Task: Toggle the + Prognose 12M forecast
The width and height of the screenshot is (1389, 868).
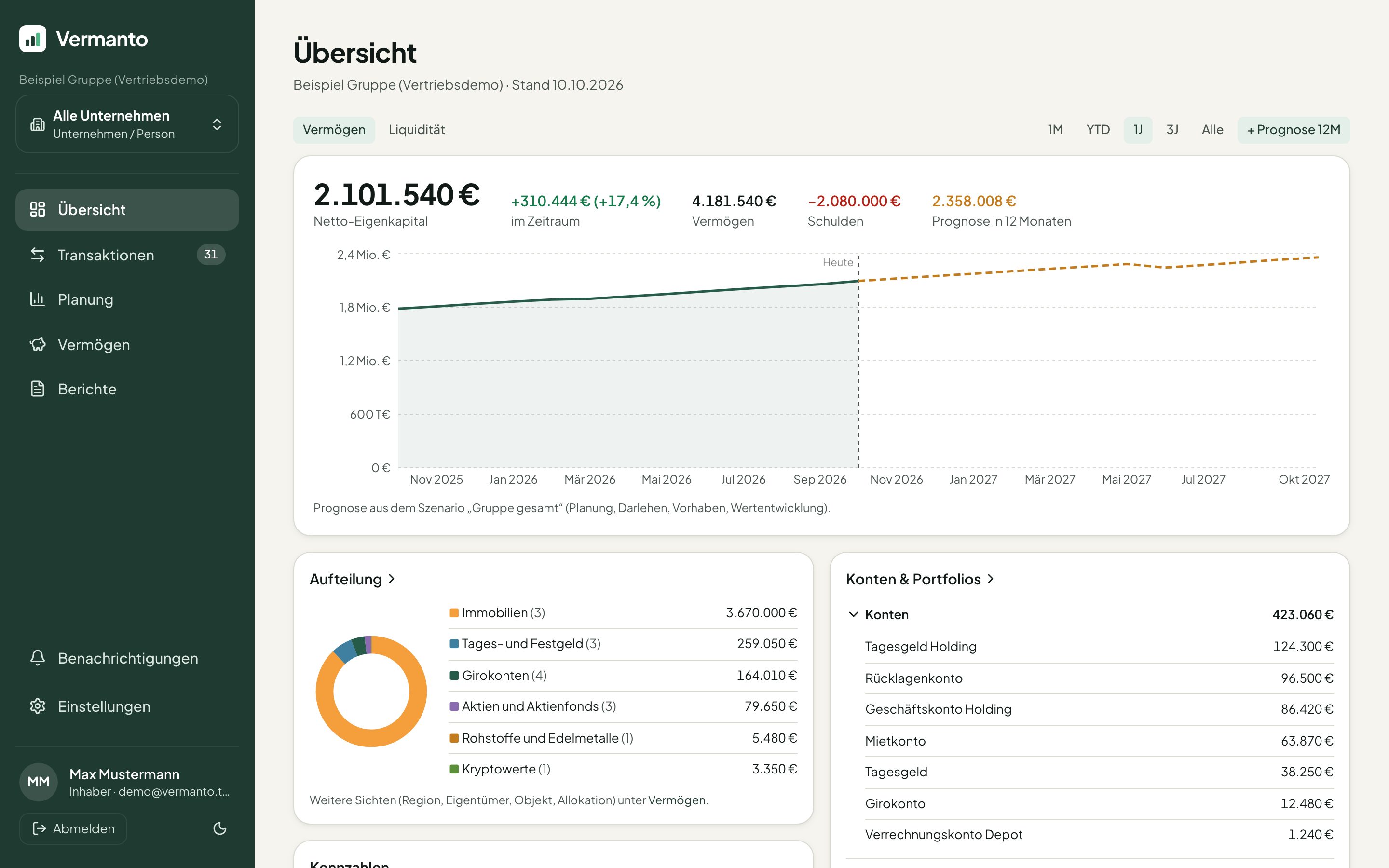Action: (1294, 130)
